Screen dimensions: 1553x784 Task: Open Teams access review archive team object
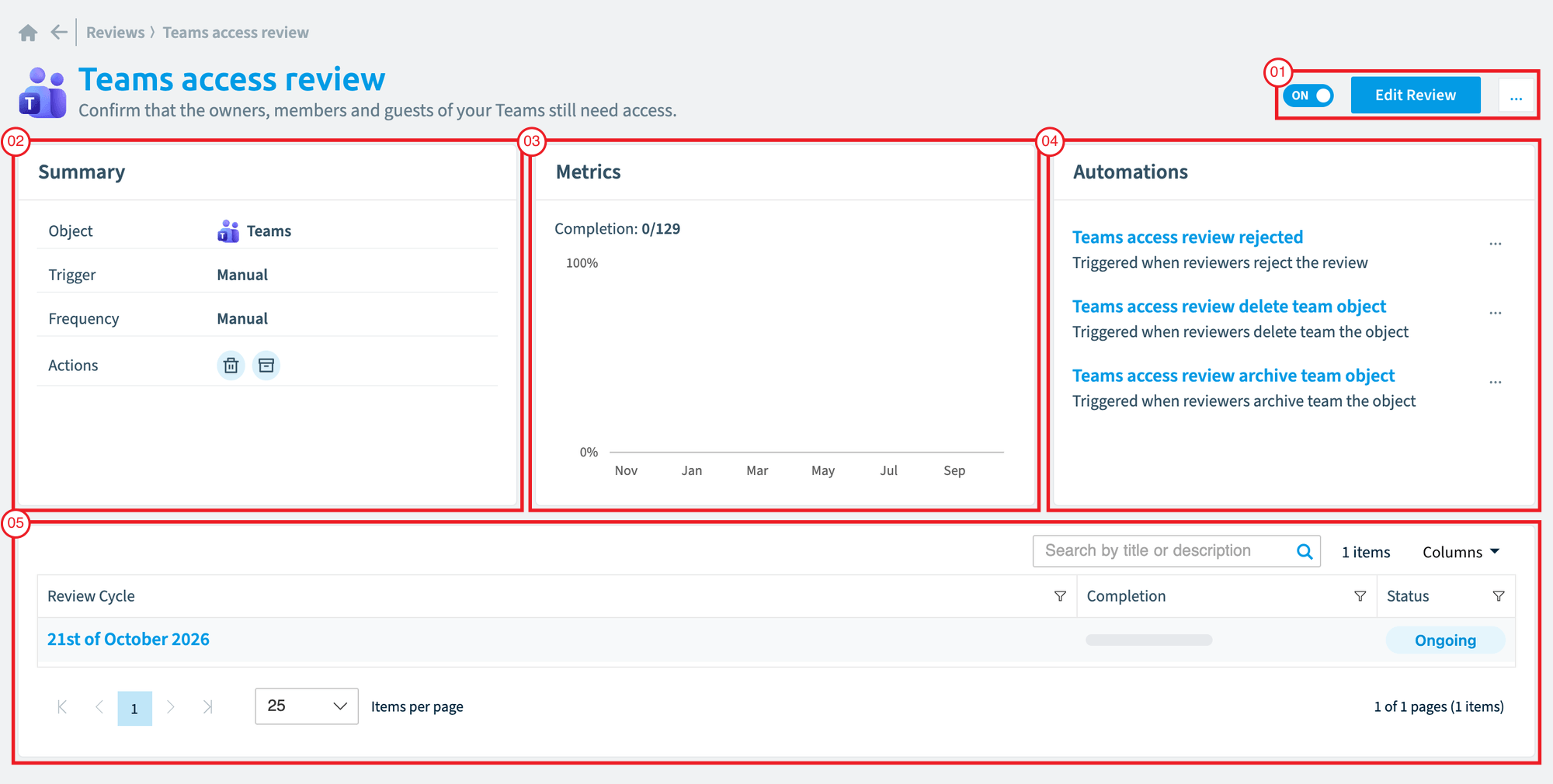[x=1233, y=375]
